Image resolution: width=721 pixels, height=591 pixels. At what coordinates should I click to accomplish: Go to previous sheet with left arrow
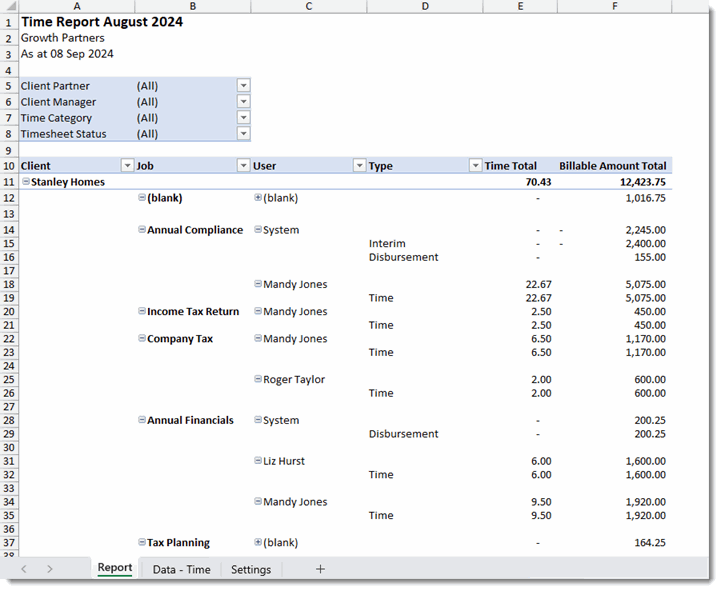tap(24, 569)
